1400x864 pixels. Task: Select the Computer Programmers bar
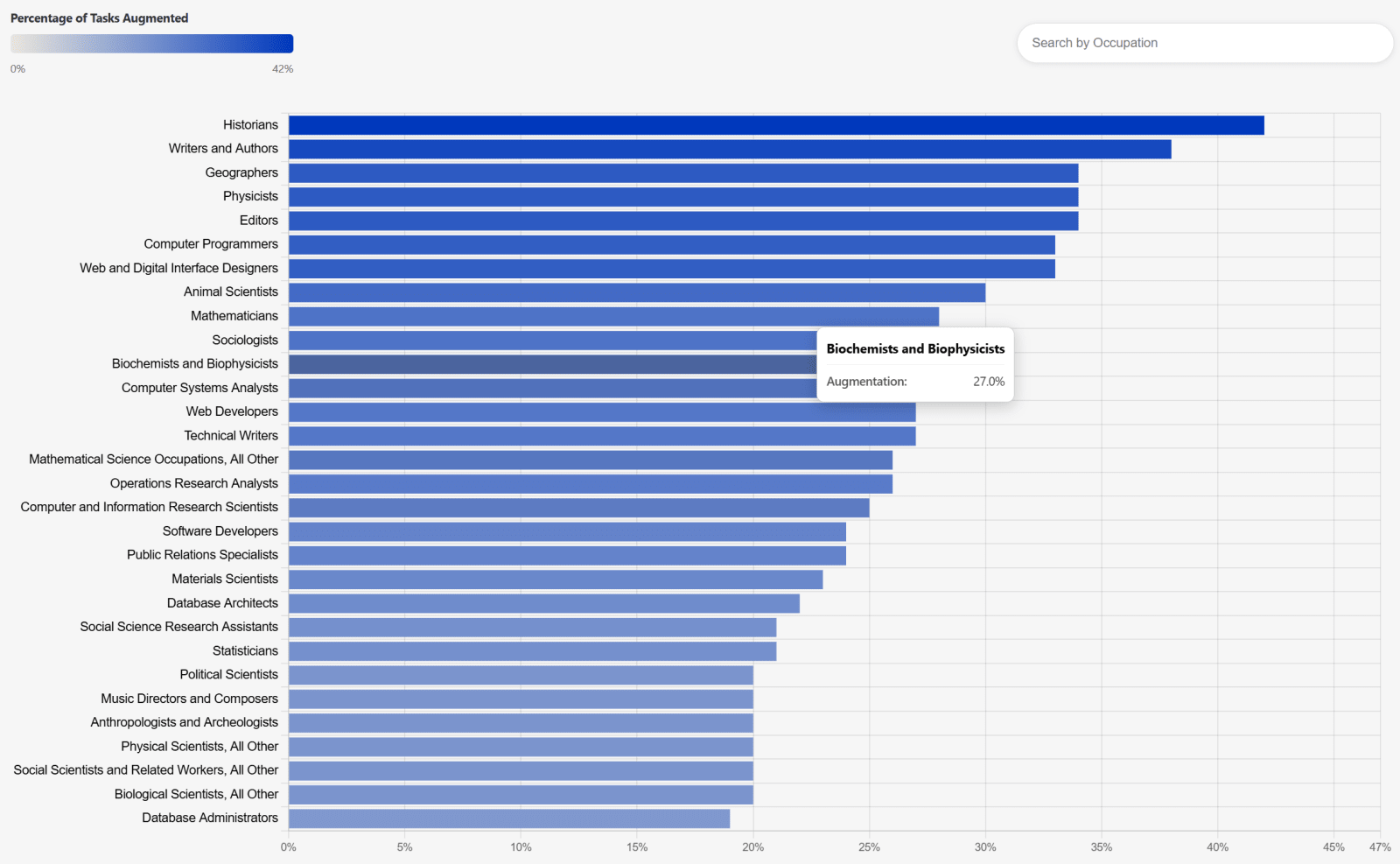pyautogui.click(x=671, y=244)
